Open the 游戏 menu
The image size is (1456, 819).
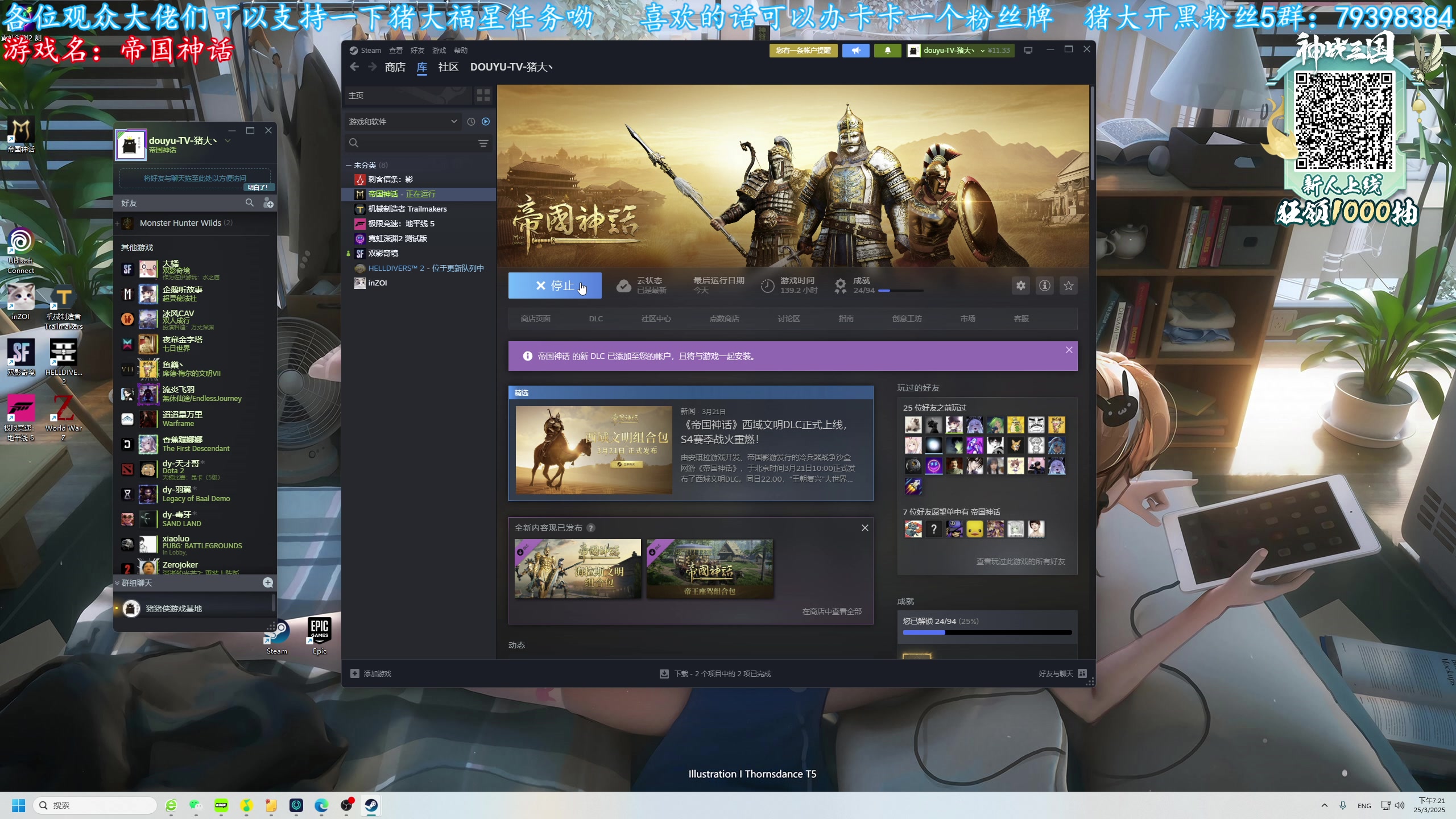[x=439, y=51]
